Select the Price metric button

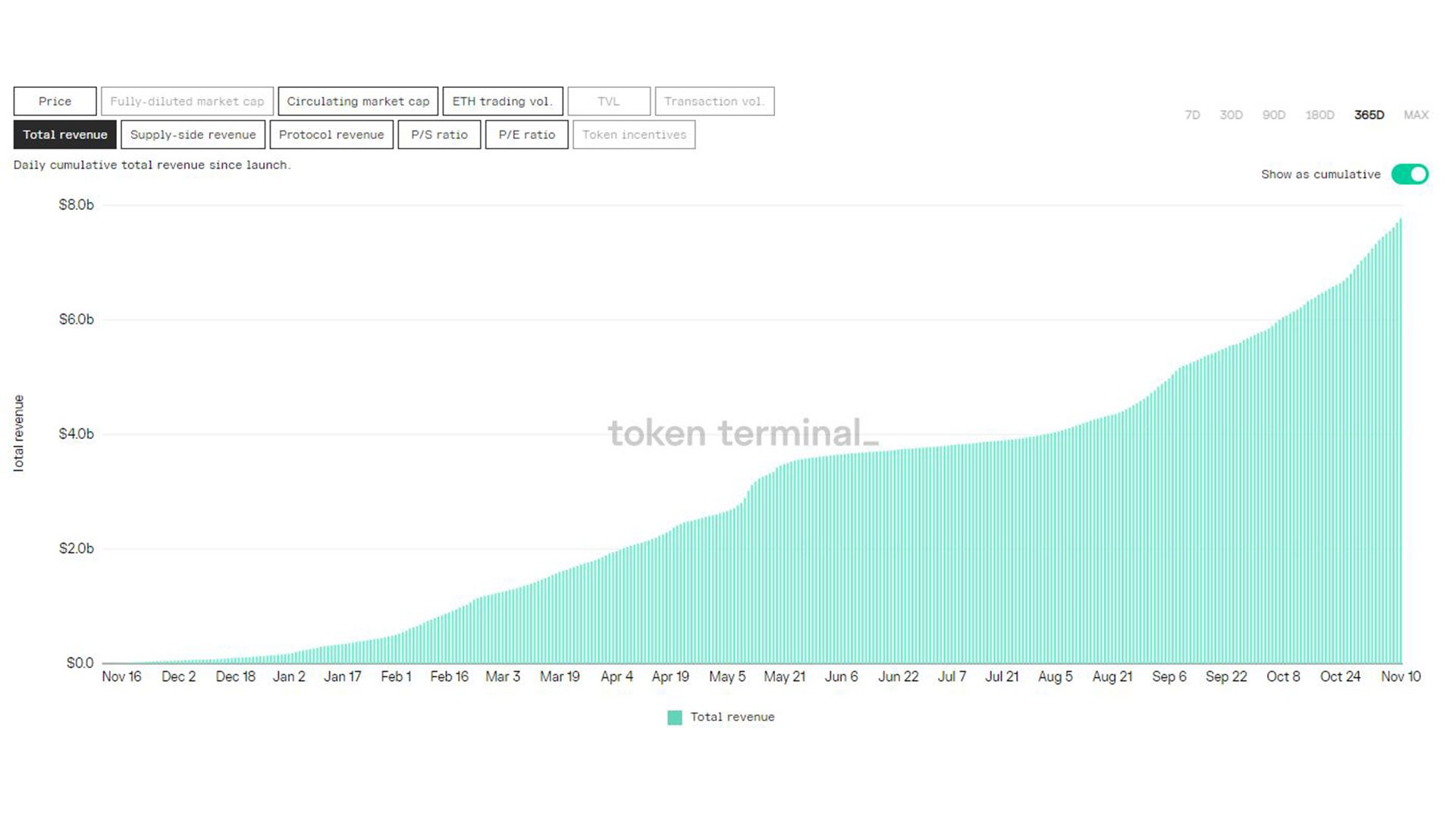(55, 102)
